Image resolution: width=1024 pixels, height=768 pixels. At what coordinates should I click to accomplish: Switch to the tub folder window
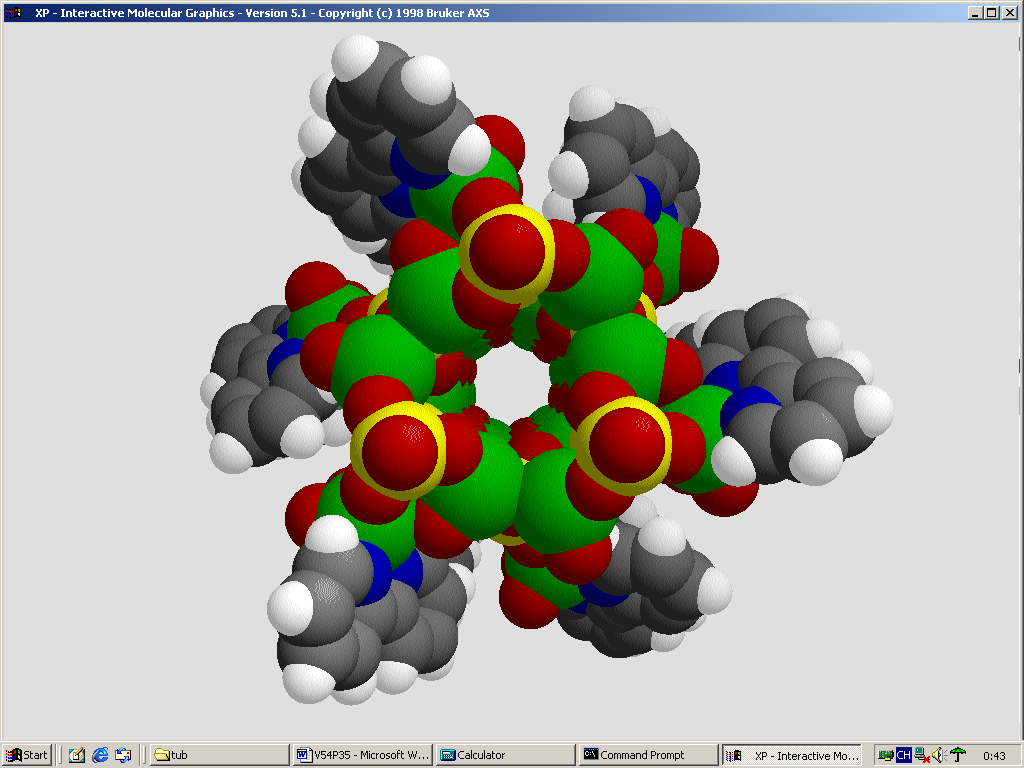coord(219,755)
